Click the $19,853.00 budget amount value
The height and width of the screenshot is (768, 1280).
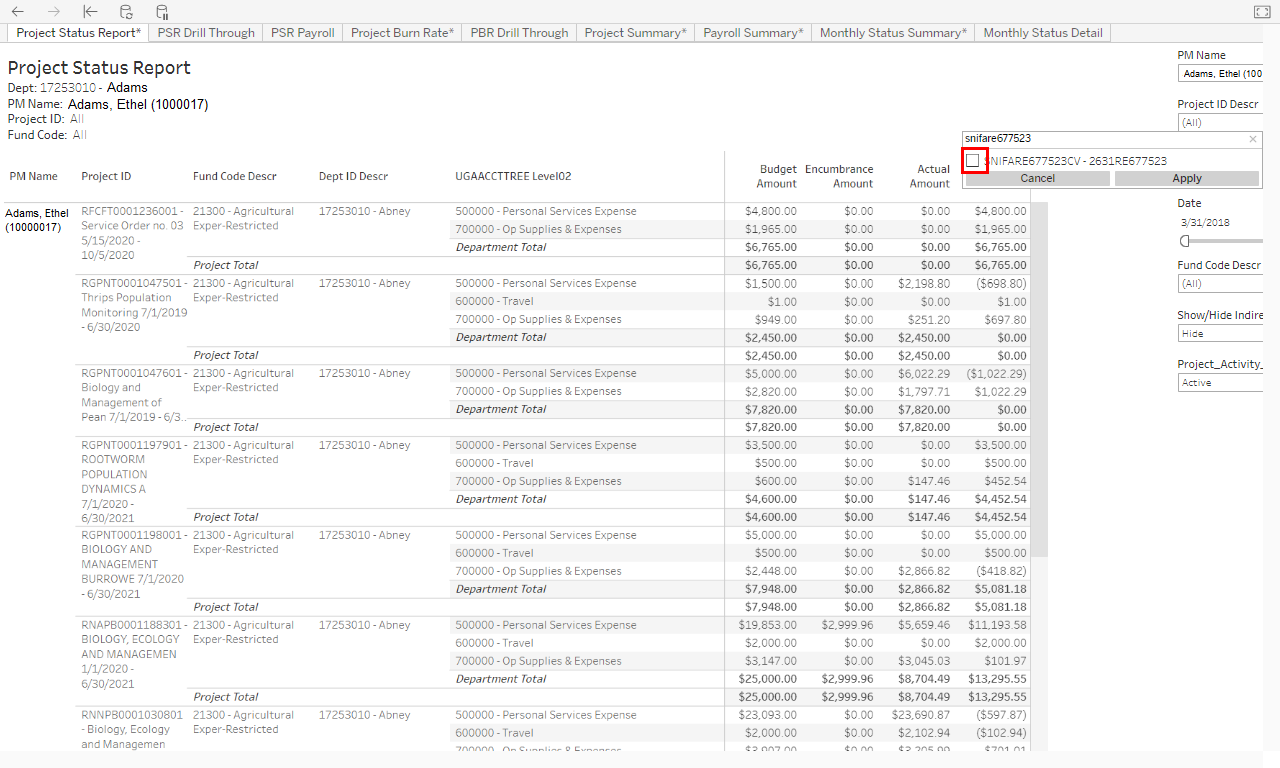(768, 625)
